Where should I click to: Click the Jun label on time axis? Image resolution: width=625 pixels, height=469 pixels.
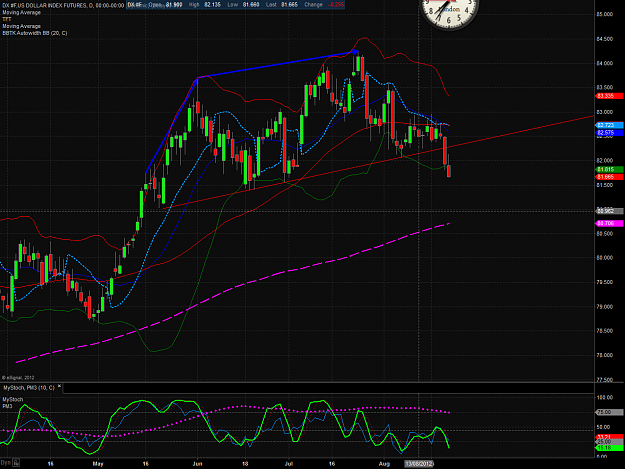click(197, 464)
